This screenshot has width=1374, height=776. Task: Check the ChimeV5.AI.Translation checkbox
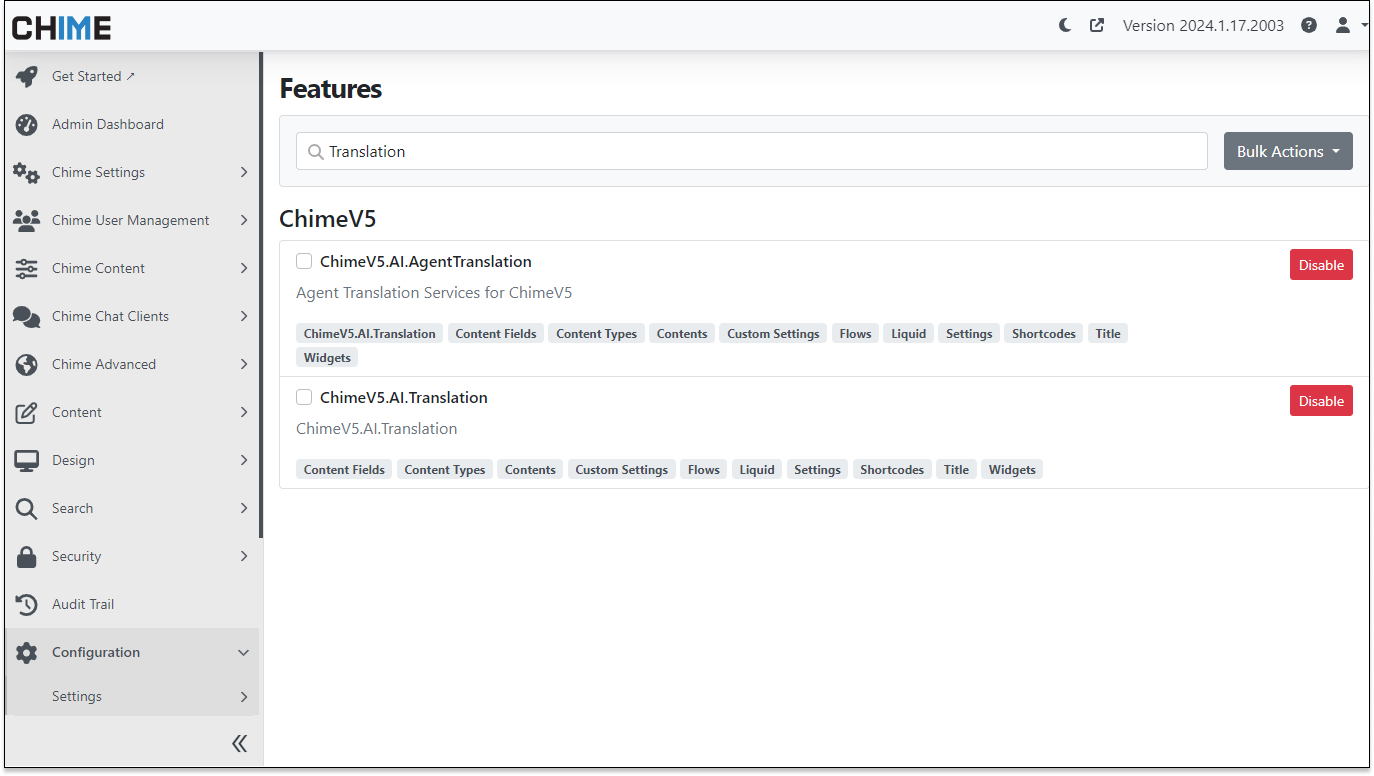pyautogui.click(x=304, y=397)
